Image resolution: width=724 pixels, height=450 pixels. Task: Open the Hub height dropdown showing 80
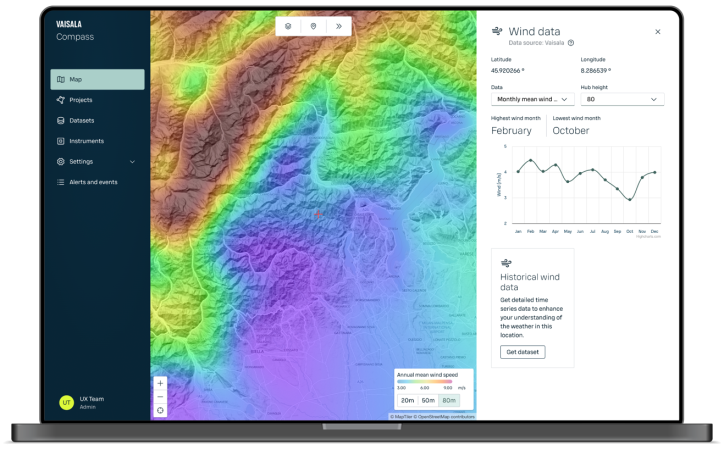622,99
